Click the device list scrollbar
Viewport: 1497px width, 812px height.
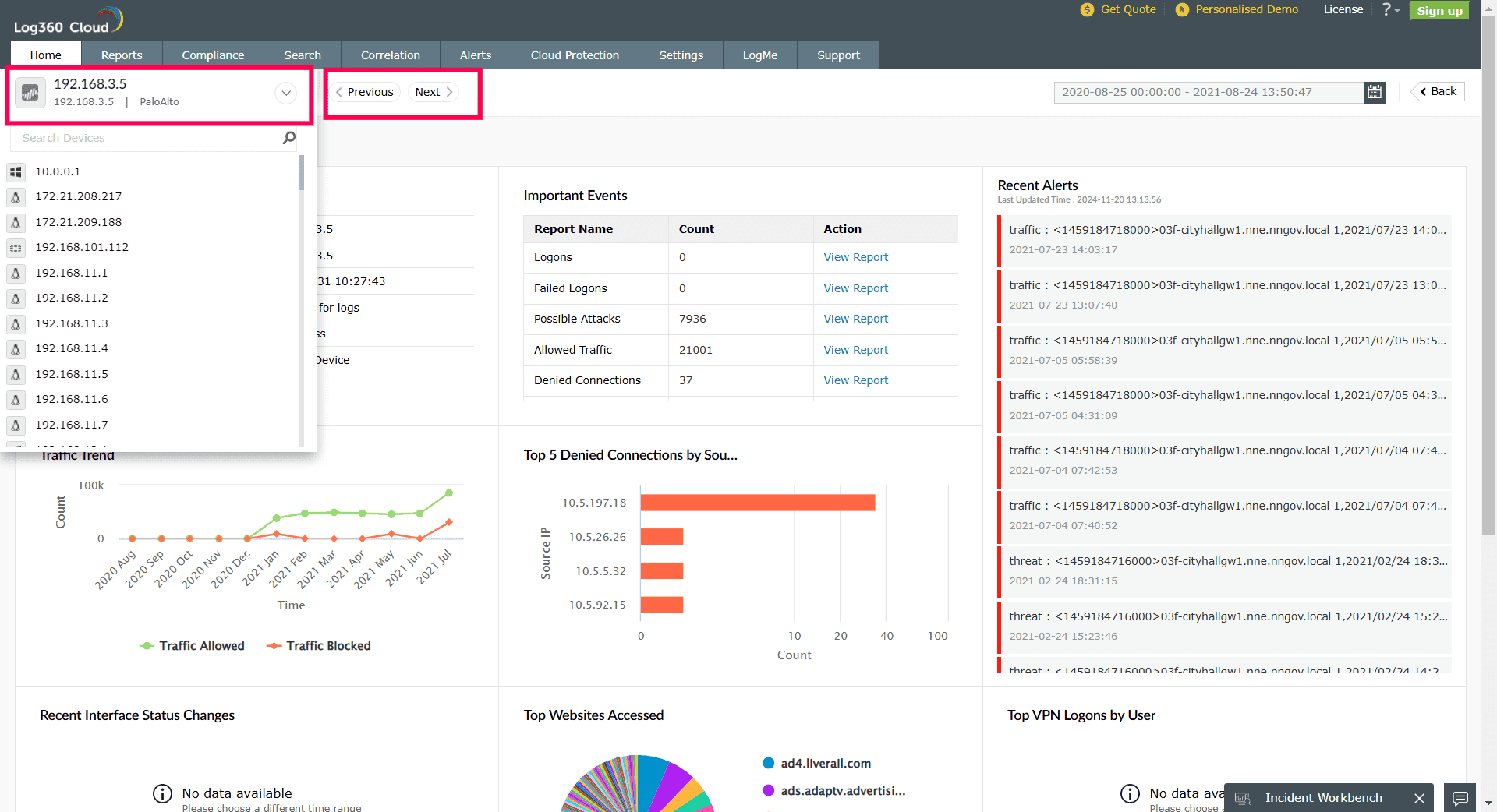coord(301,172)
